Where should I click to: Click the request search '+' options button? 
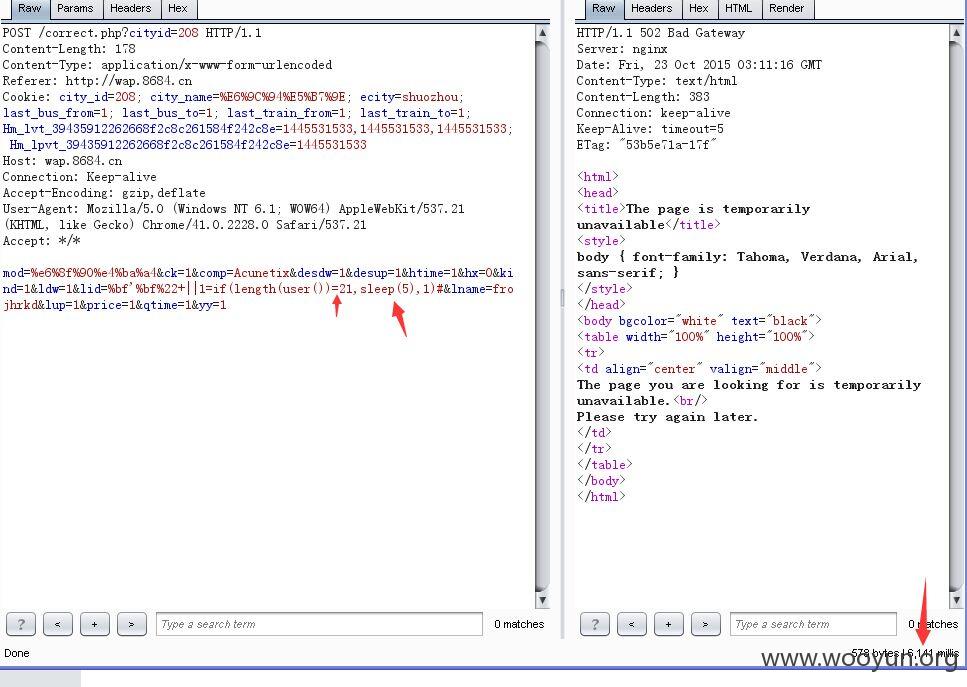pos(94,624)
